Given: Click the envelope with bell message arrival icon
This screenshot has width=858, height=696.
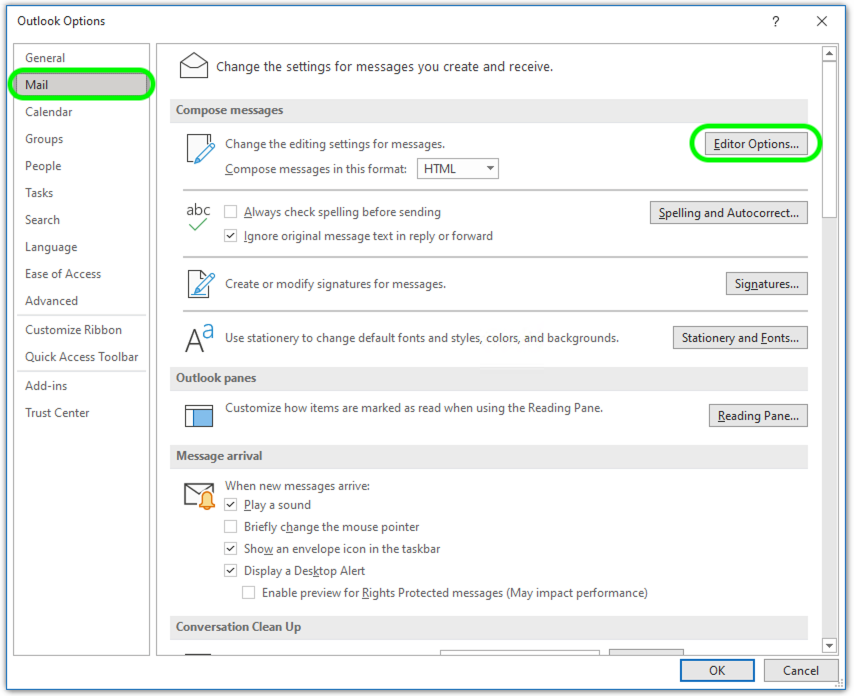Looking at the screenshot, I should coord(199,496).
